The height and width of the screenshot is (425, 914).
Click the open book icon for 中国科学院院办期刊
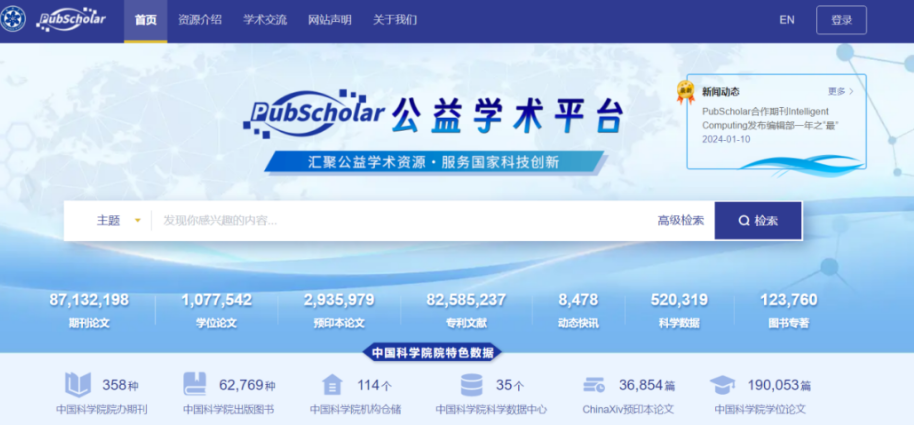(78, 385)
